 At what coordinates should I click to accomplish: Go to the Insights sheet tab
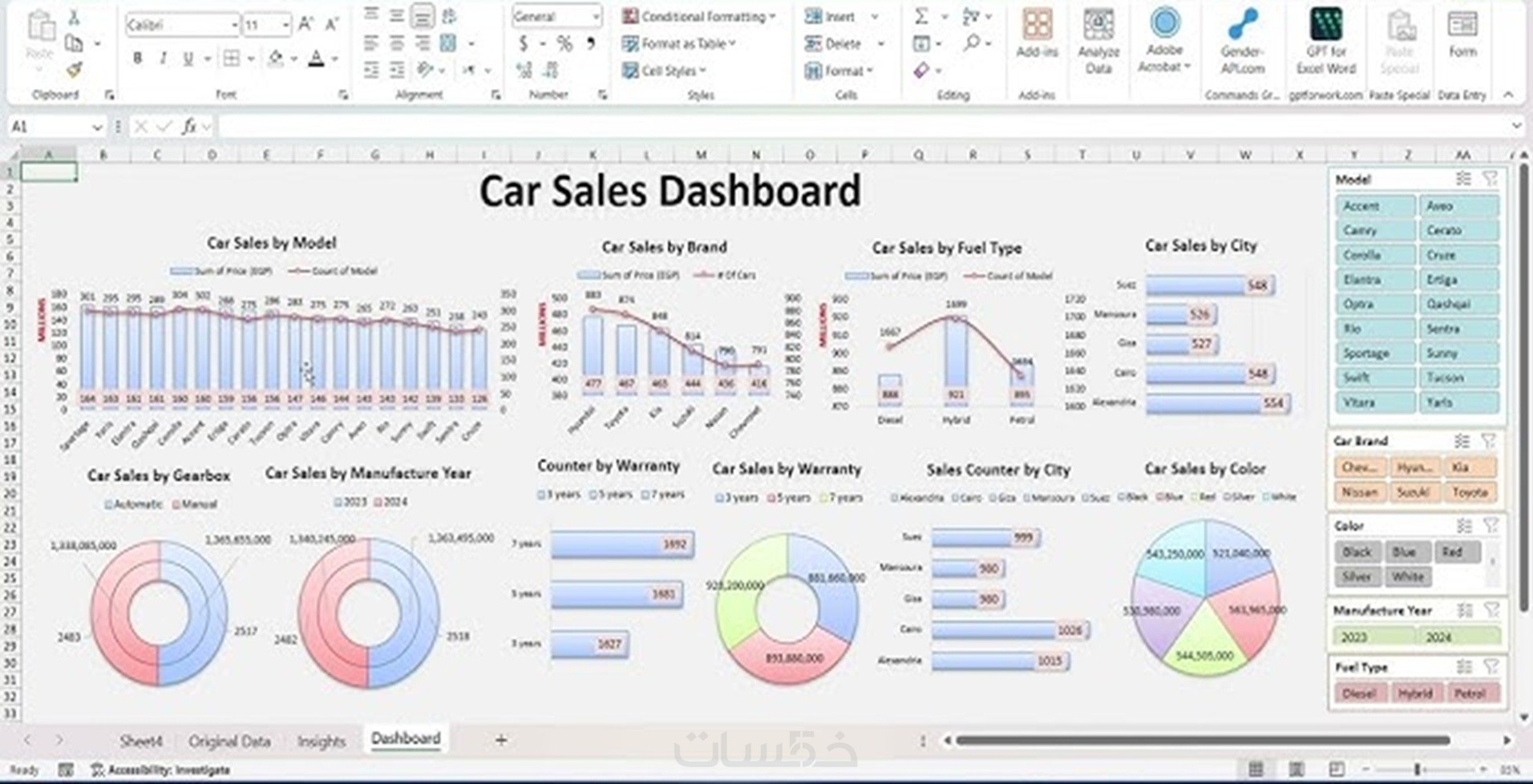[321, 741]
